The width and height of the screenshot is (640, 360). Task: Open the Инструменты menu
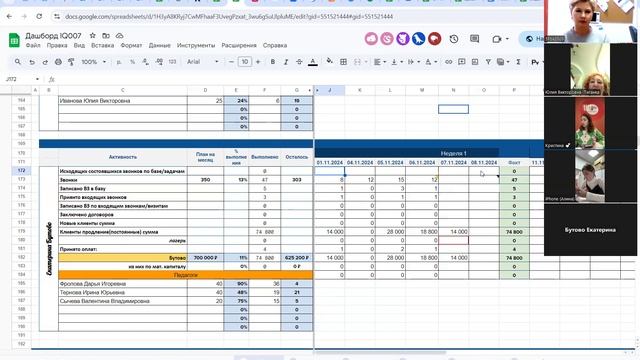click(x=196, y=45)
